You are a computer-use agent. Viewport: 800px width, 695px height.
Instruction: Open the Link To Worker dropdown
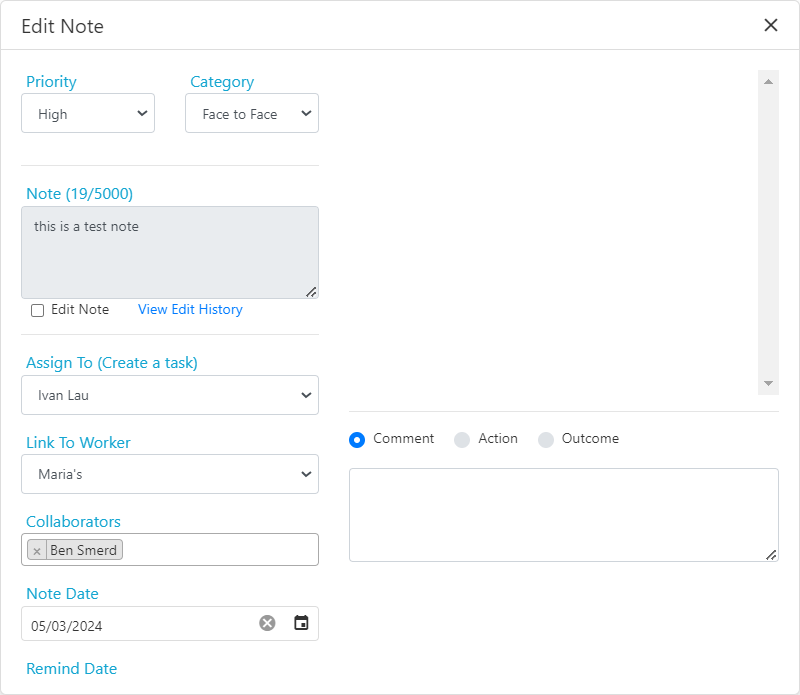pyautogui.click(x=170, y=474)
